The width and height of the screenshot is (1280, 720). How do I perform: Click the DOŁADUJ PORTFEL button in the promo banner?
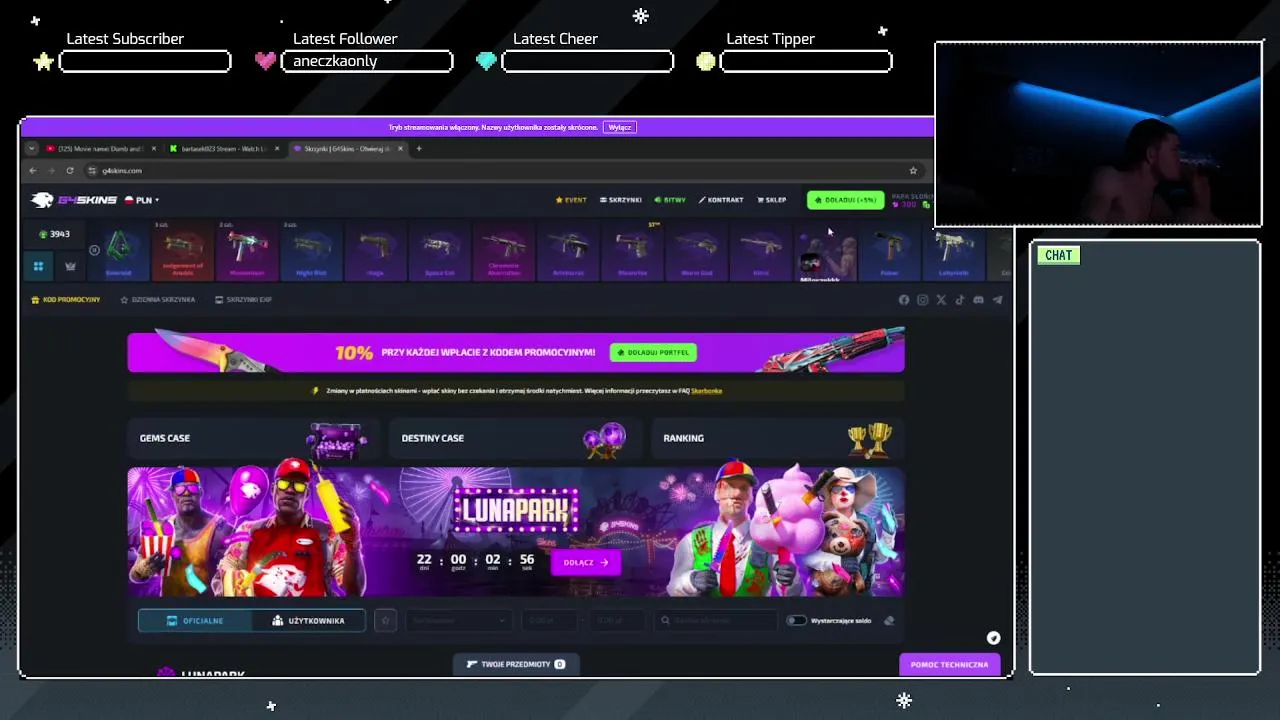[654, 352]
